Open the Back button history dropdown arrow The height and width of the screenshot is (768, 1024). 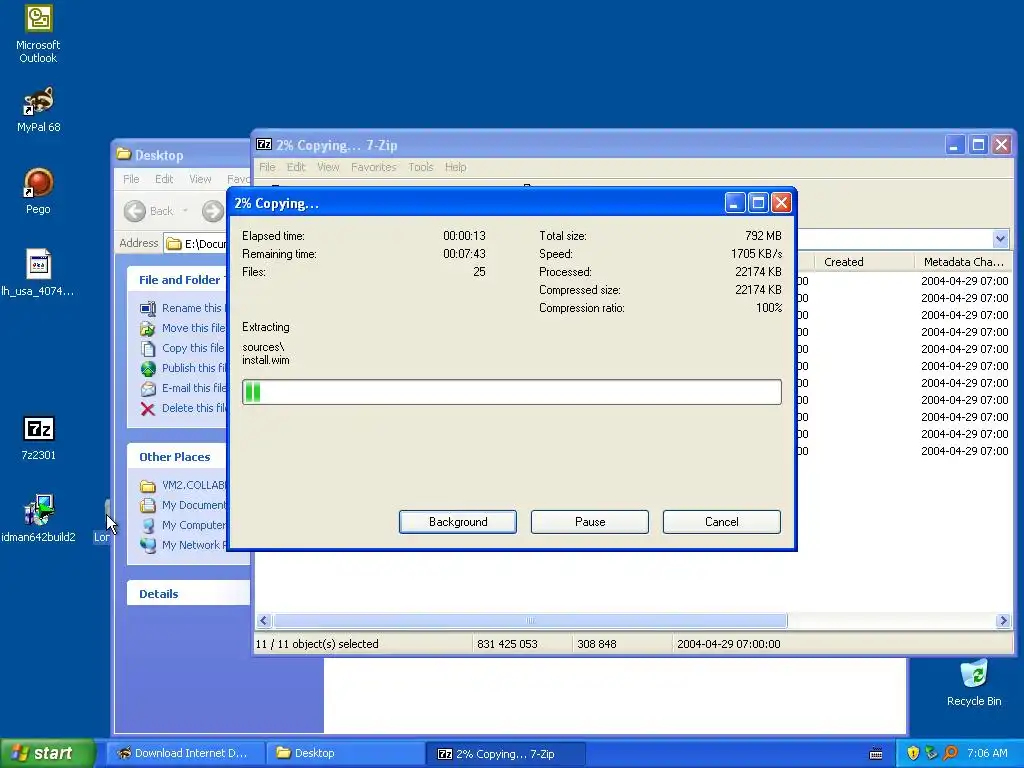coord(185,211)
